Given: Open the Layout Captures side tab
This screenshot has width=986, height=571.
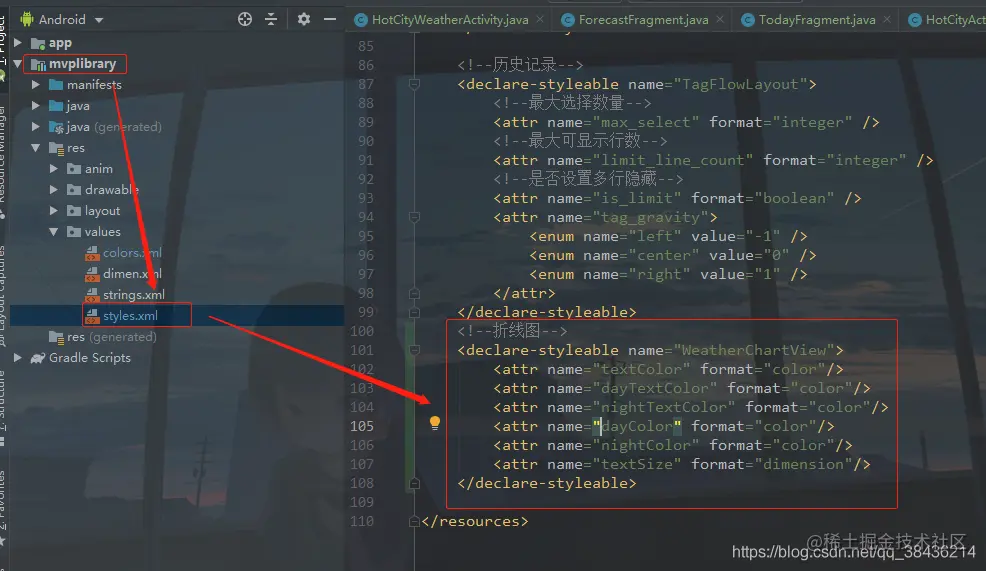Looking at the screenshot, I should [3, 296].
